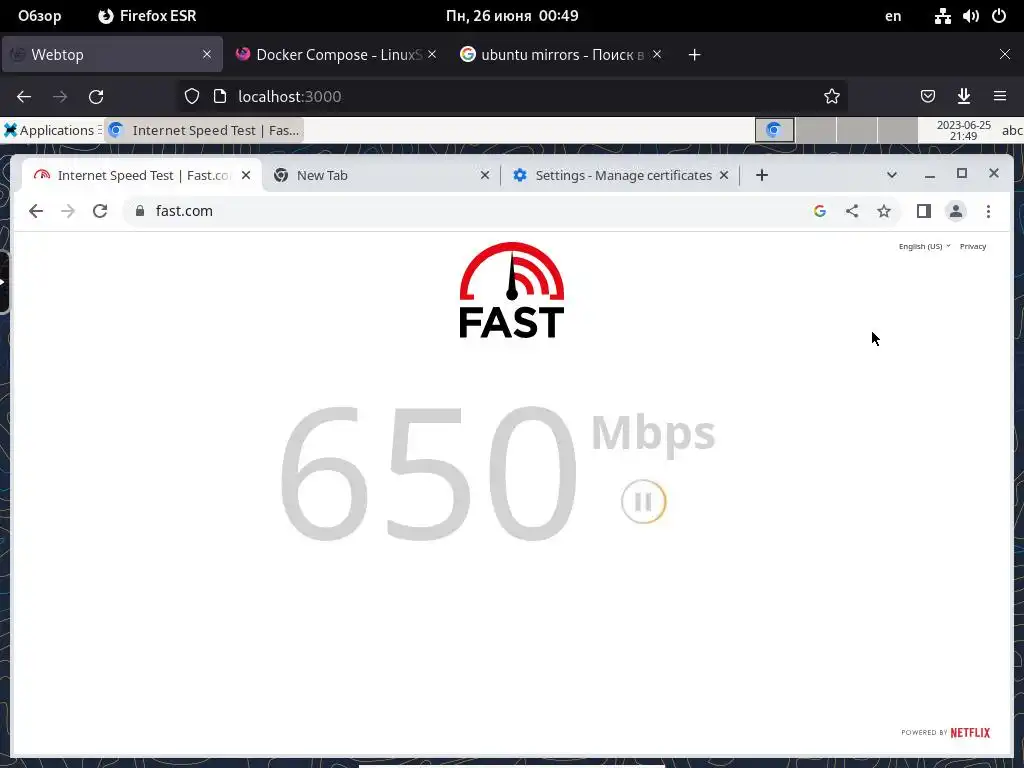
Task: Open Chrome side panel icon
Action: click(923, 211)
